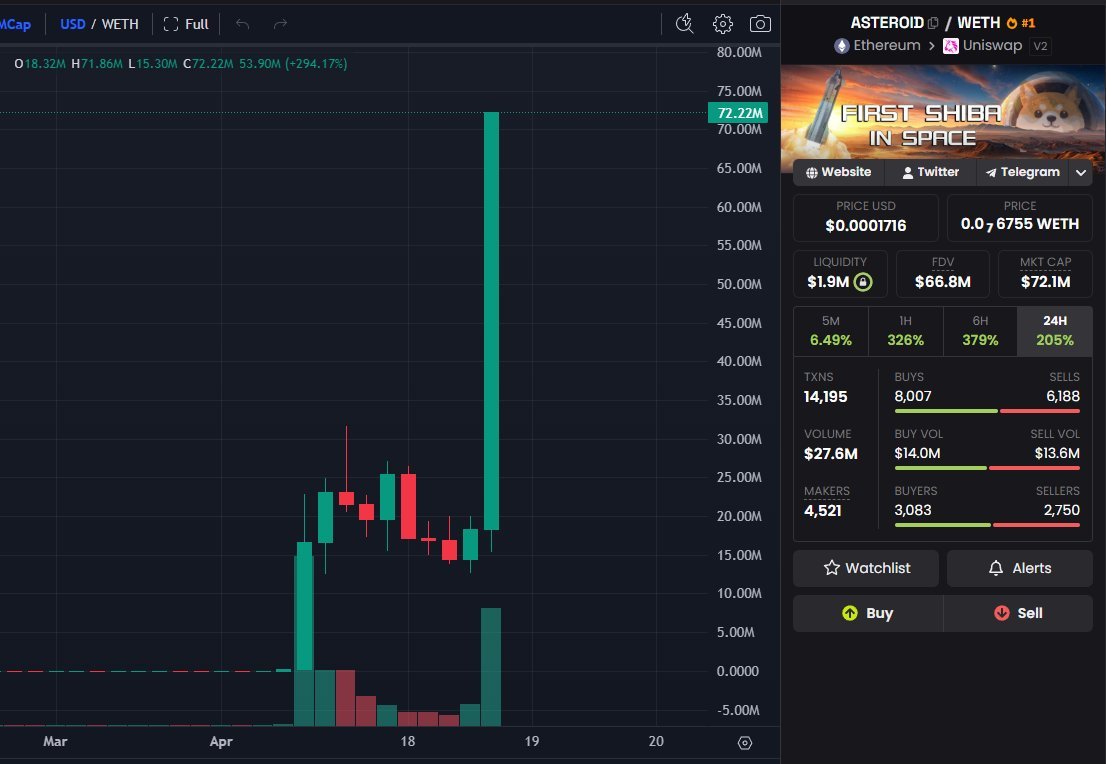This screenshot has width=1106, height=764.
Task: Copy ASTEROID token address via copy icon
Action: [935, 21]
